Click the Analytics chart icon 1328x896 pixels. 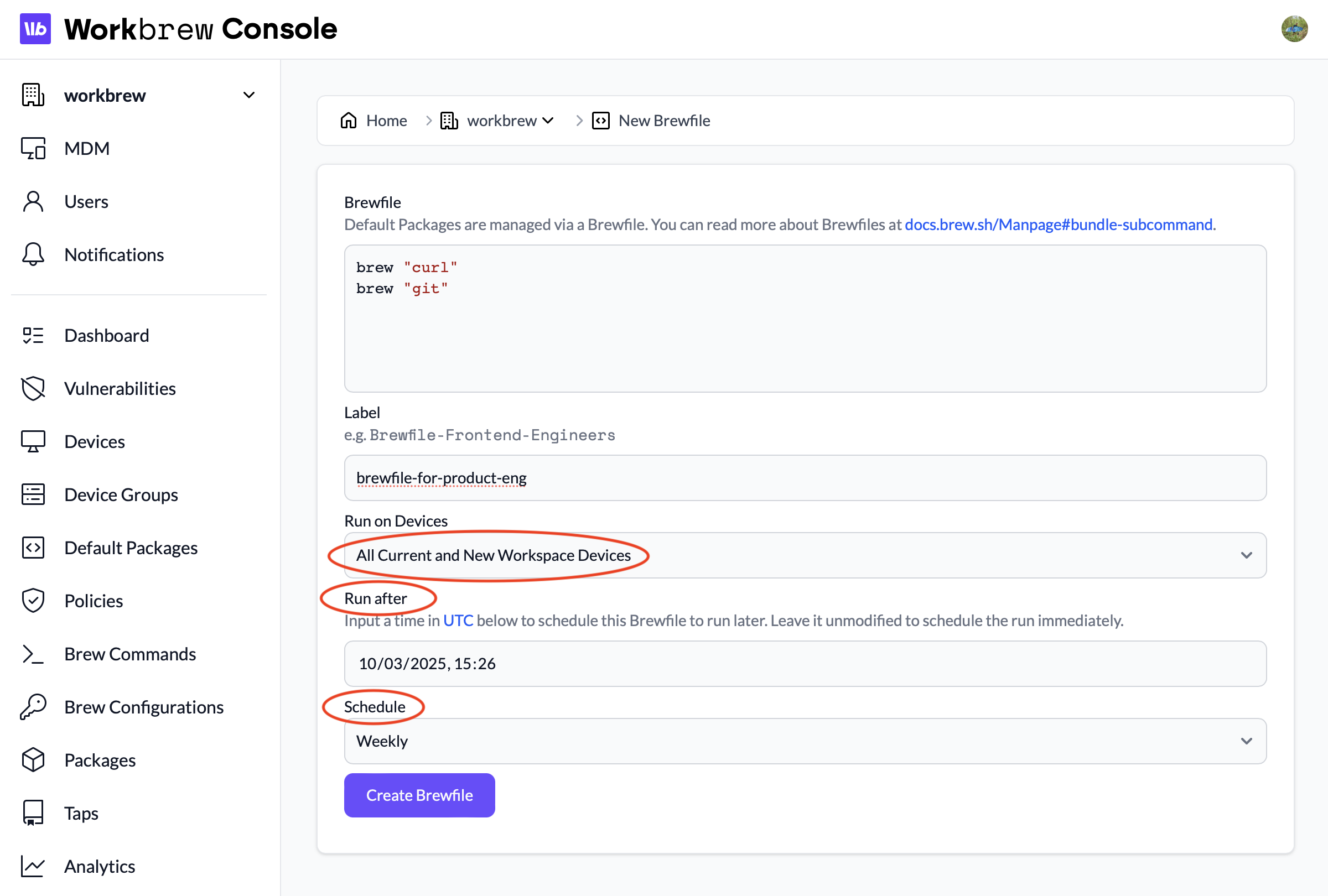(x=33, y=866)
